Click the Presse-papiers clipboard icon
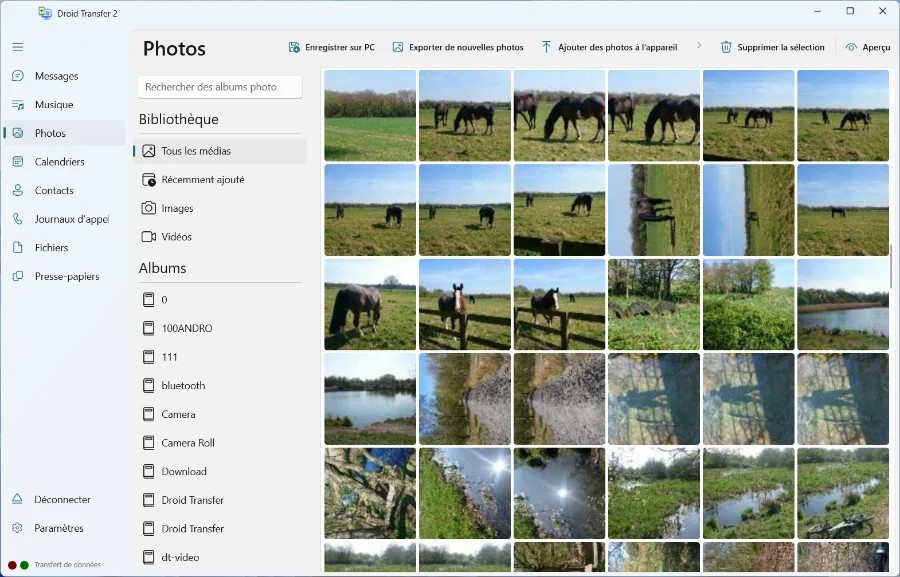This screenshot has height=577, width=900. point(18,276)
